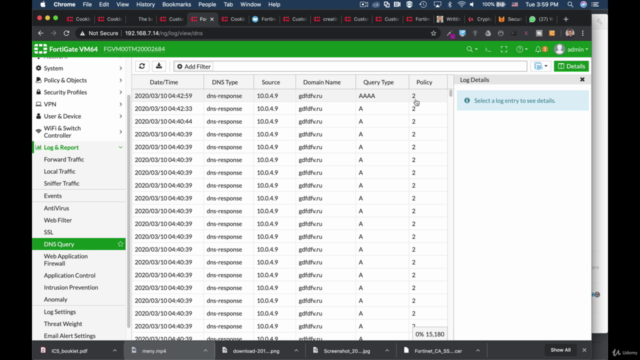Open Log Settings page
640x360 pixels.
(60, 312)
